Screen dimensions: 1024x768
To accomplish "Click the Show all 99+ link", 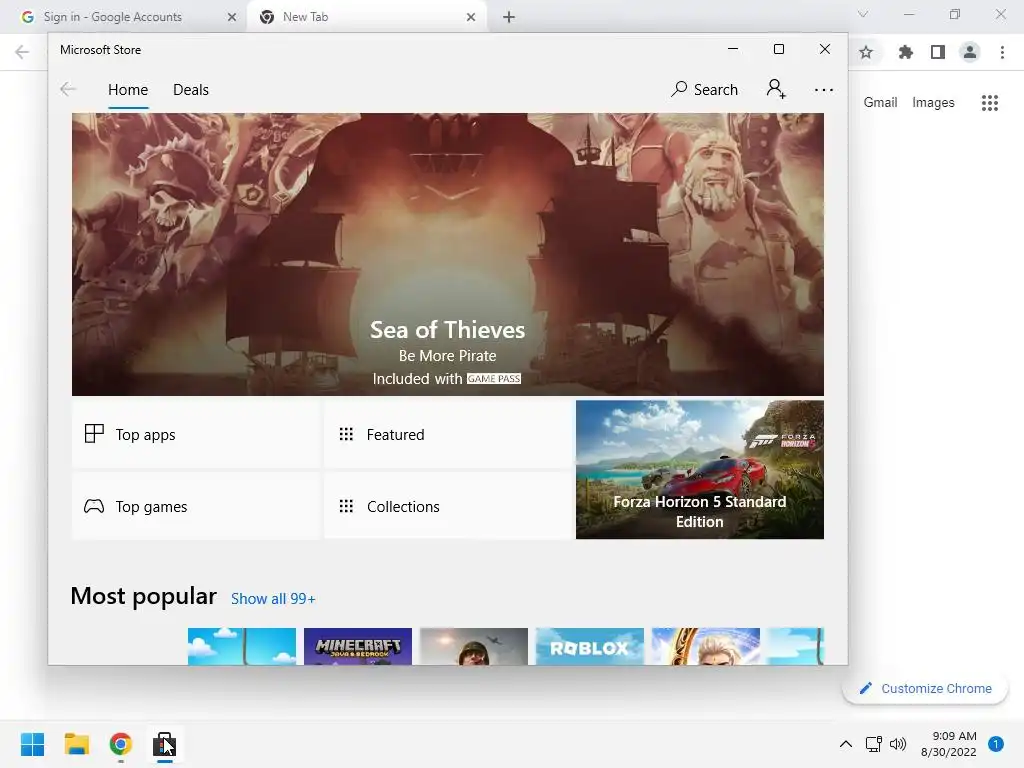I will point(273,599).
